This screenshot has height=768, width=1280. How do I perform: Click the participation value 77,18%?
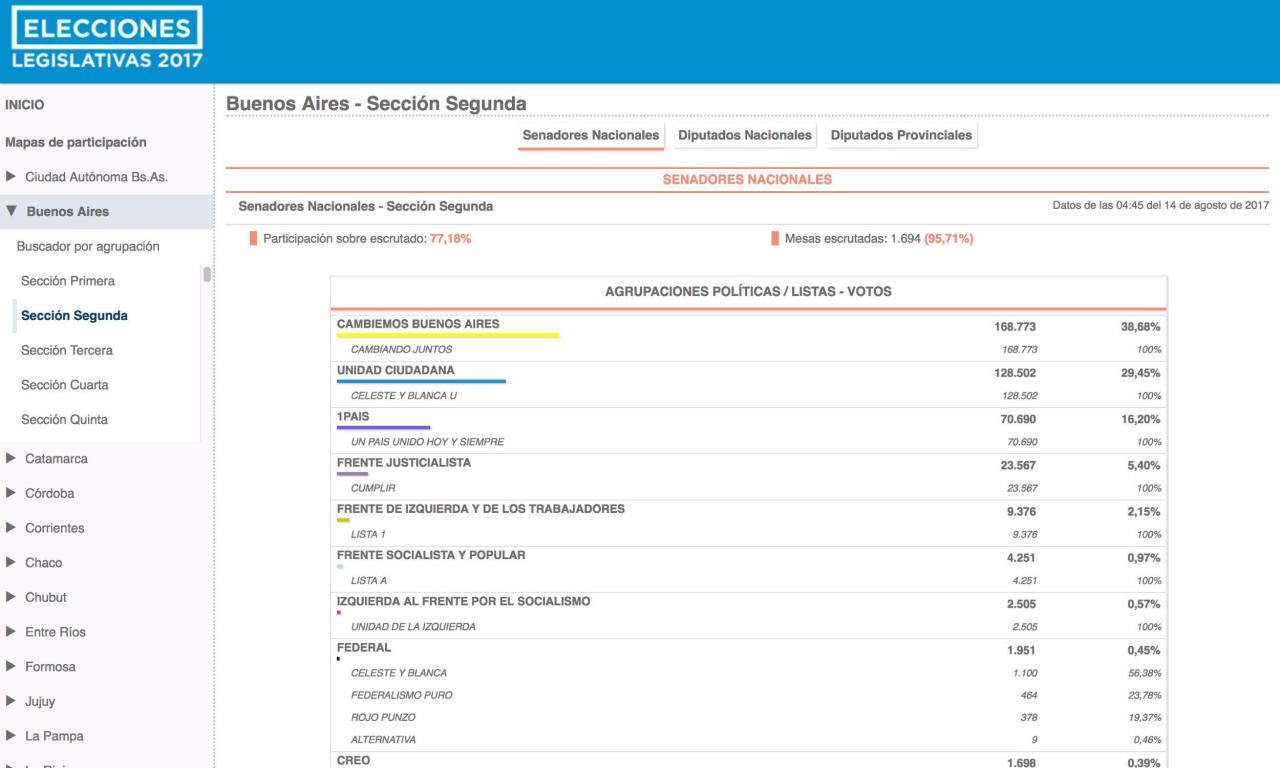coord(451,239)
